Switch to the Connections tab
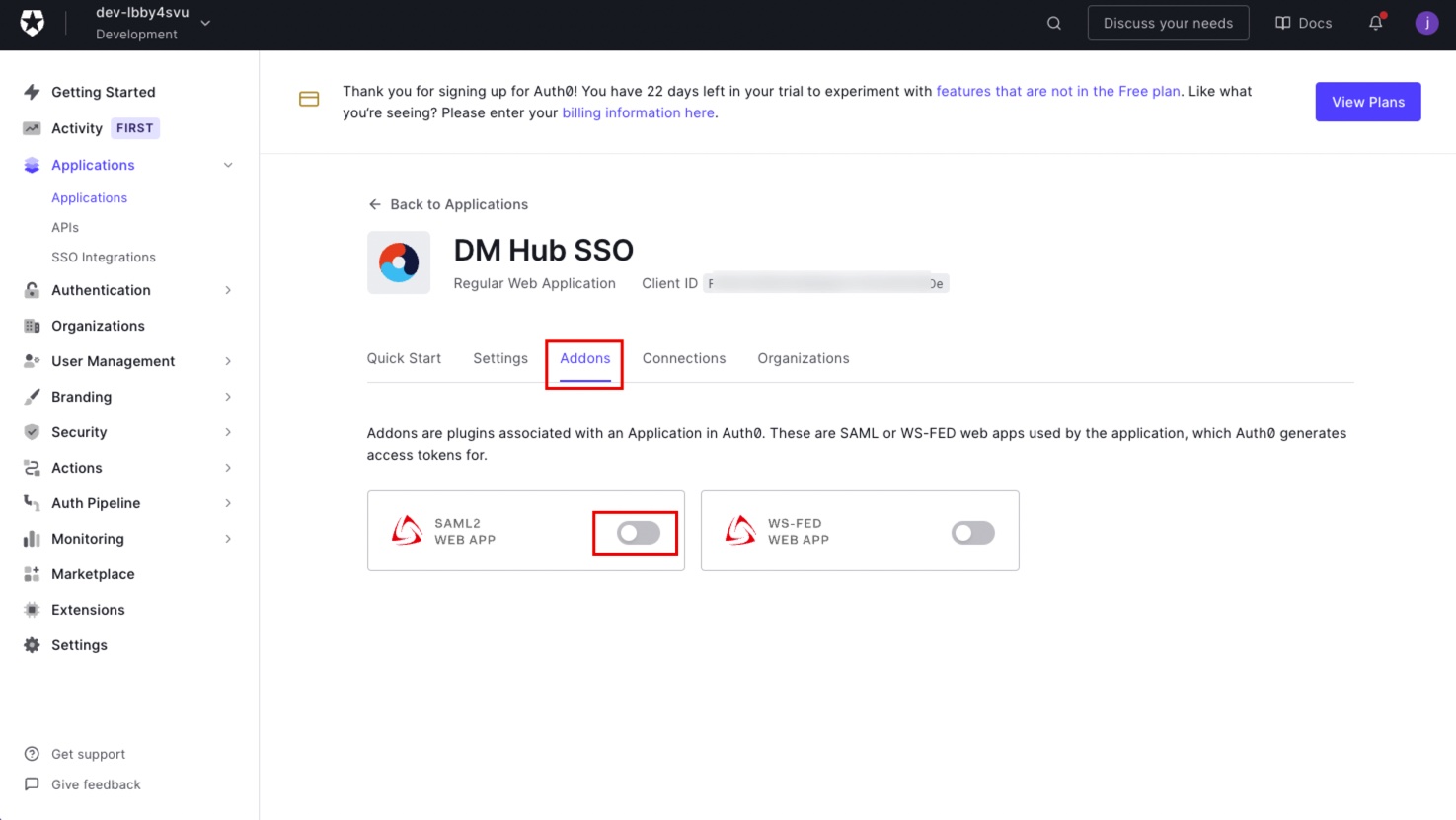 click(x=684, y=358)
